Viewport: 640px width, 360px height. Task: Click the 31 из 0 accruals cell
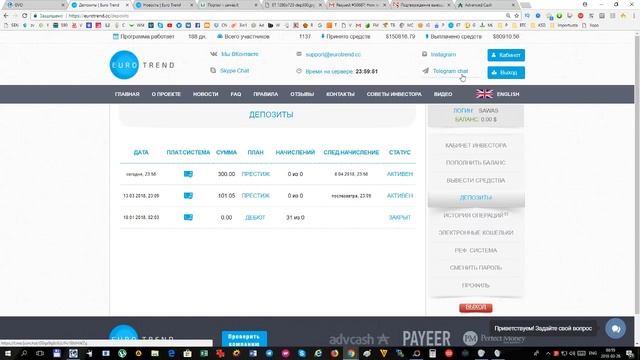coord(295,218)
